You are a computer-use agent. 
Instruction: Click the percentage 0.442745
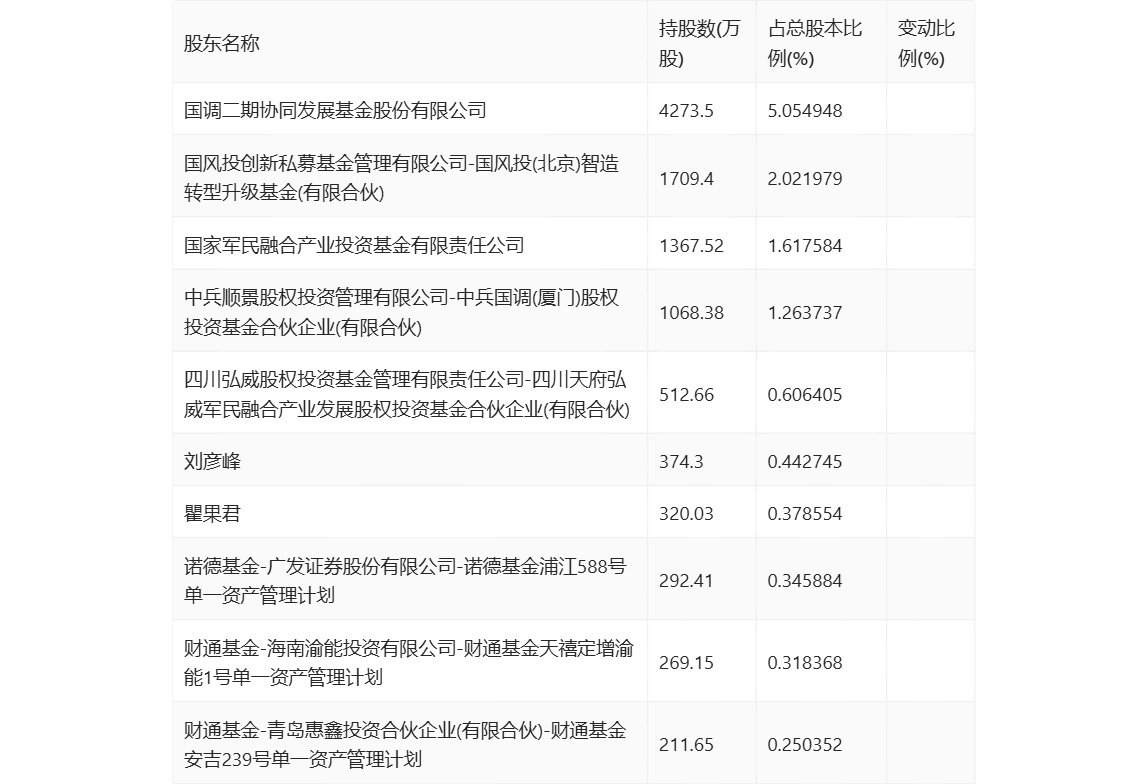805,462
